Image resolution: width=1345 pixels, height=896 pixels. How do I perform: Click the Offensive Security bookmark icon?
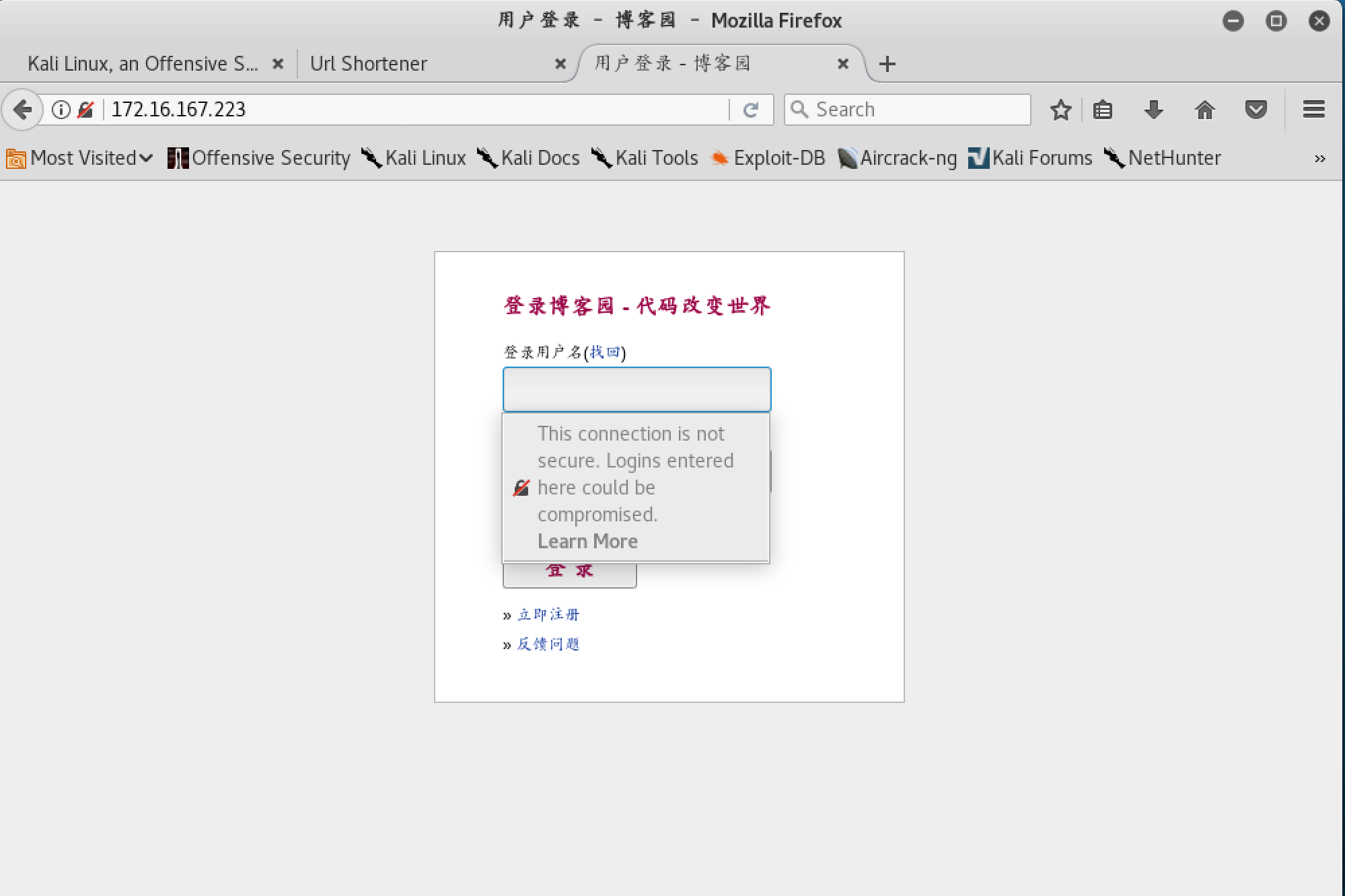click(176, 157)
